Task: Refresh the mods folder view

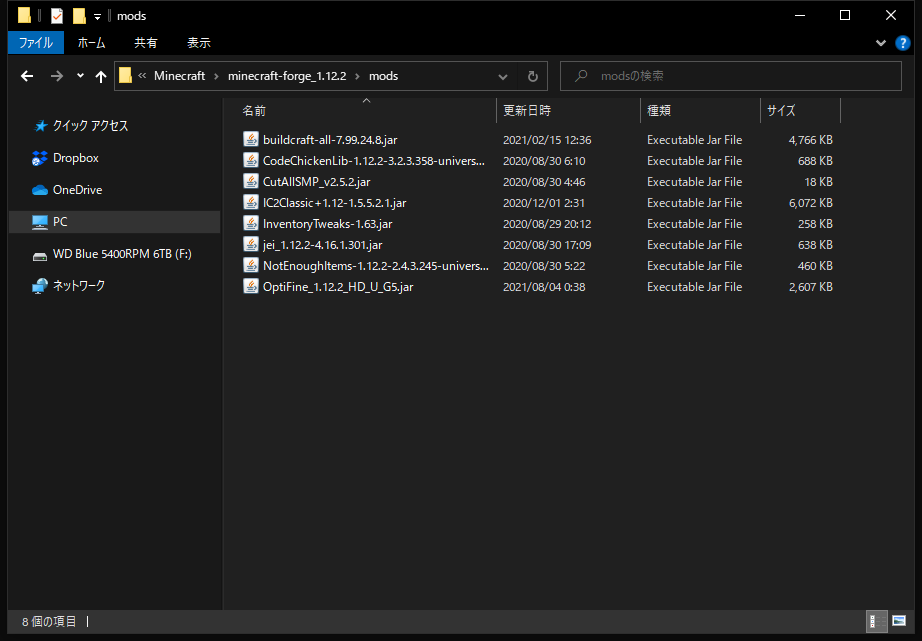Action: pyautogui.click(x=533, y=76)
